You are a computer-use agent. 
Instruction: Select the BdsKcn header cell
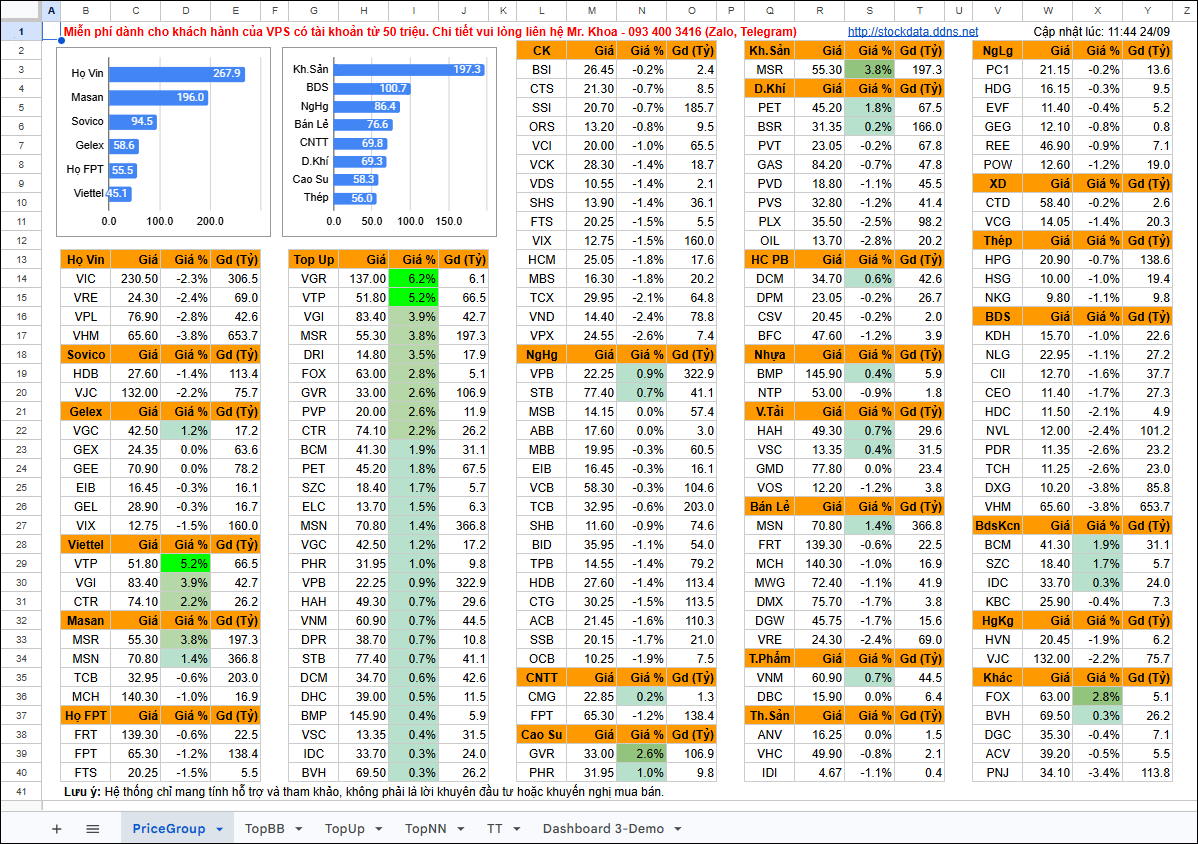997,525
